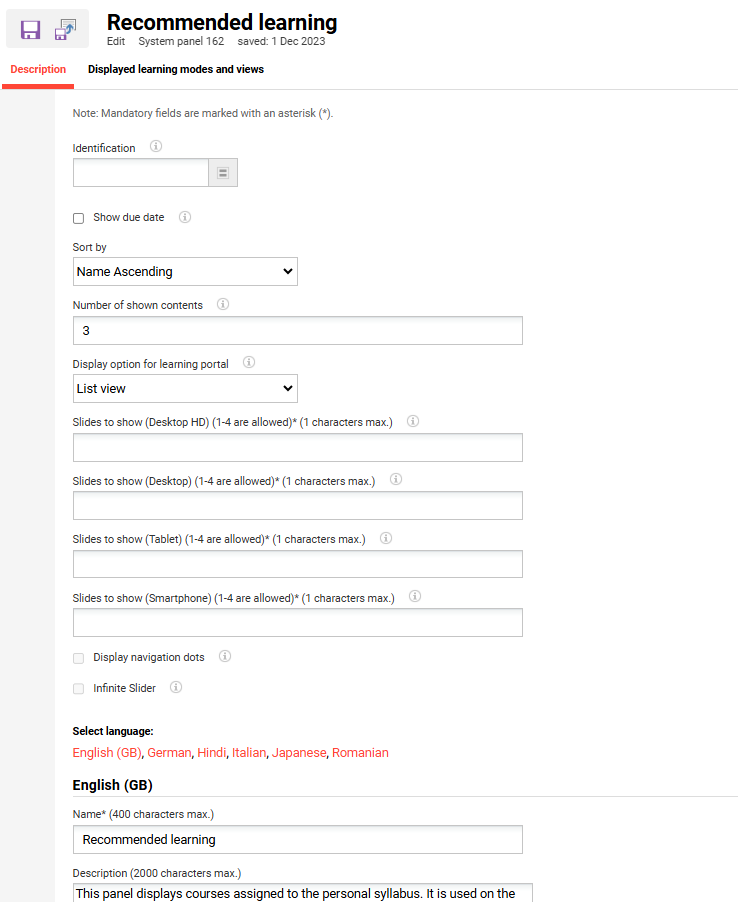Viewport: 738px width, 902px height.
Task: Open info icon for Number of shown contents
Action: [x=223, y=305]
